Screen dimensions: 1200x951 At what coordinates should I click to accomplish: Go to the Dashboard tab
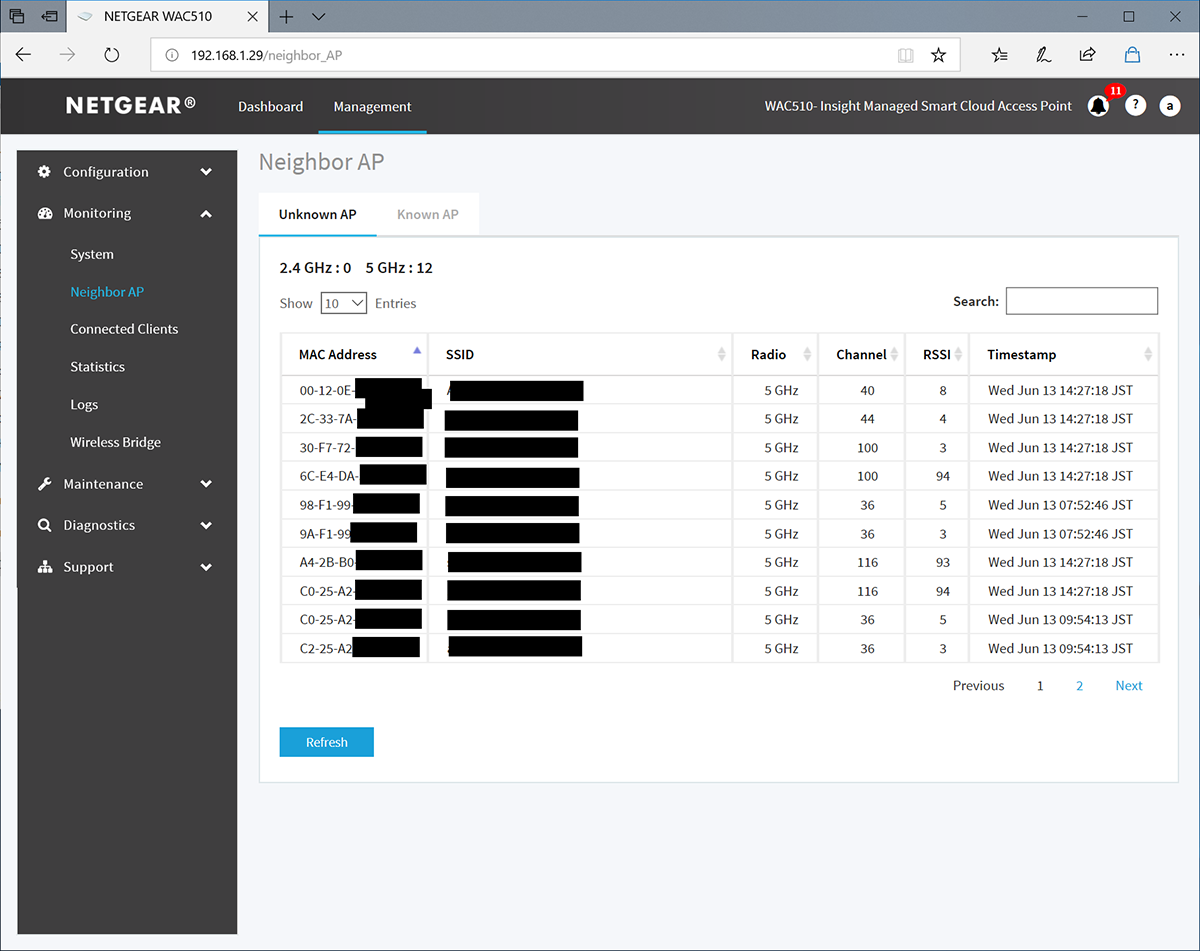[270, 107]
